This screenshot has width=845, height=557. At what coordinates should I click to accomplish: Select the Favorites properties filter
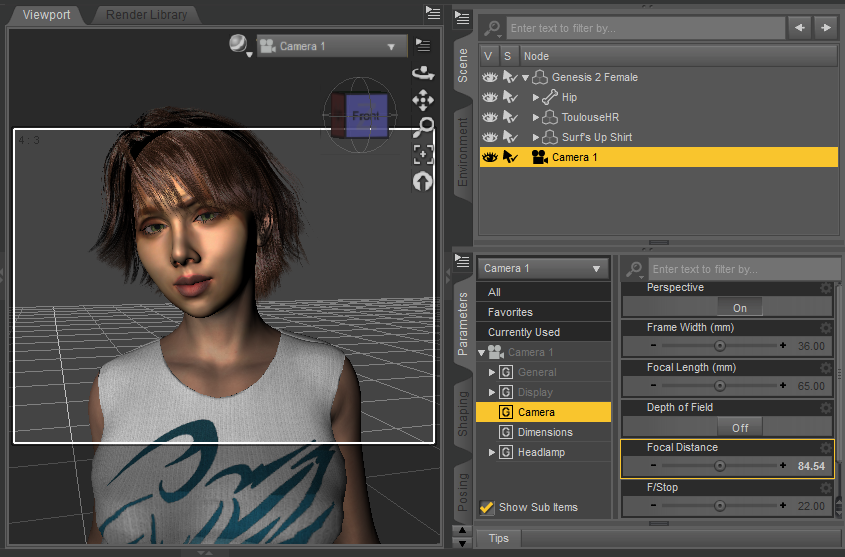click(544, 312)
